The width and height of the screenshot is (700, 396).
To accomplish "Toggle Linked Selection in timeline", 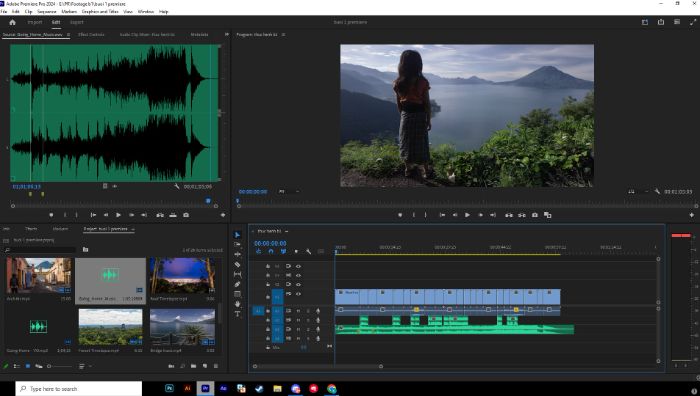I will point(283,251).
